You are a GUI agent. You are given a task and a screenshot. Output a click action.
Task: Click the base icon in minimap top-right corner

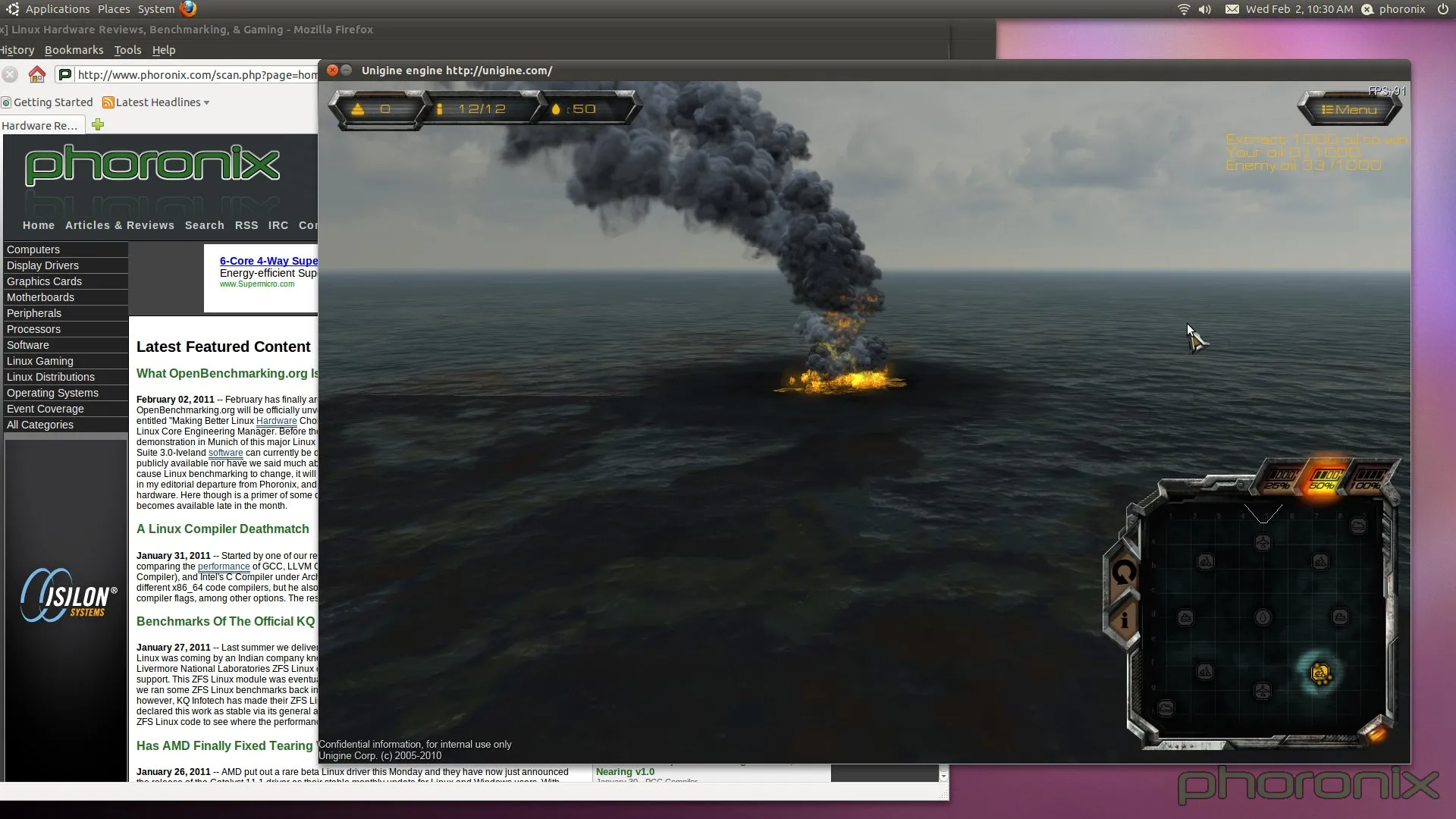[1358, 525]
